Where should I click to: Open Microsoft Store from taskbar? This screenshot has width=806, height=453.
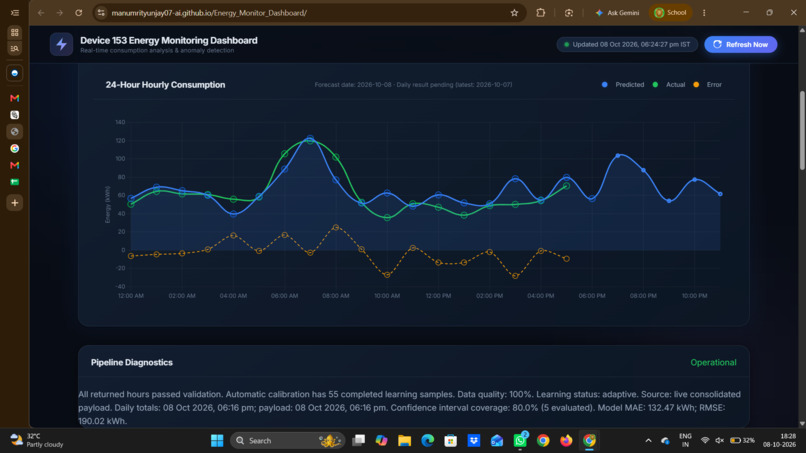(451, 441)
